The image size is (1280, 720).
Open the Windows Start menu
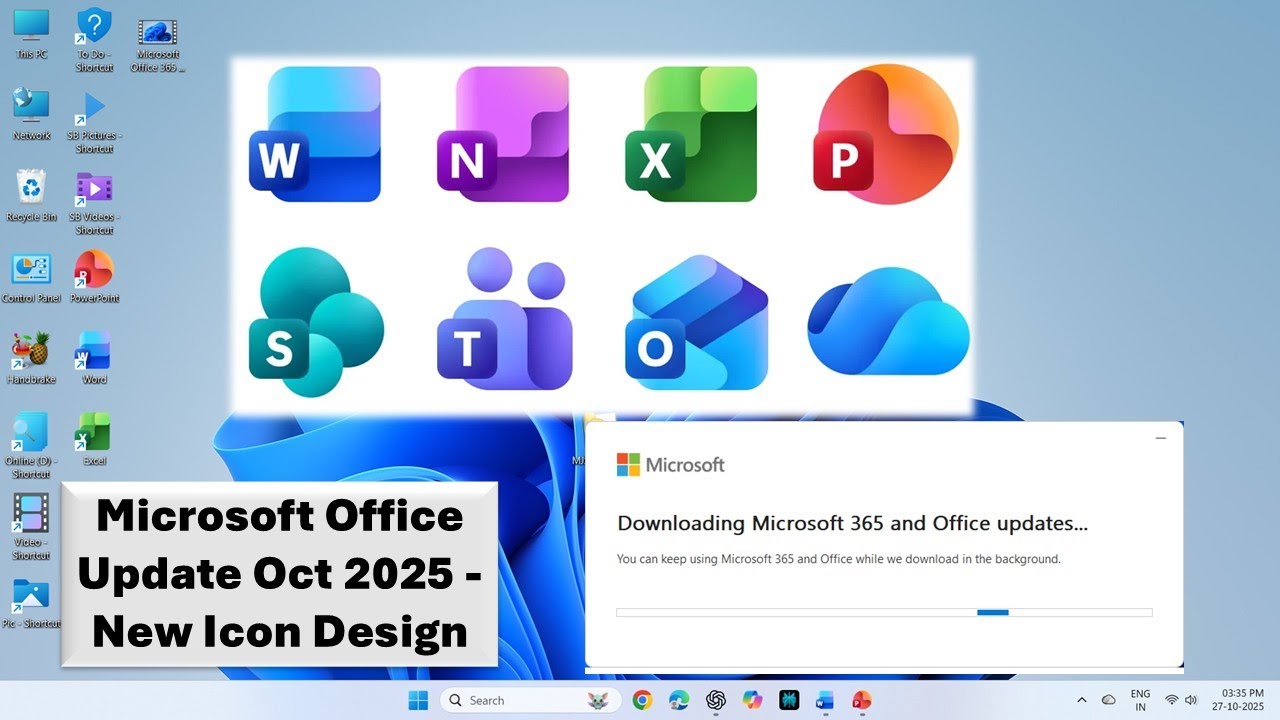point(418,700)
